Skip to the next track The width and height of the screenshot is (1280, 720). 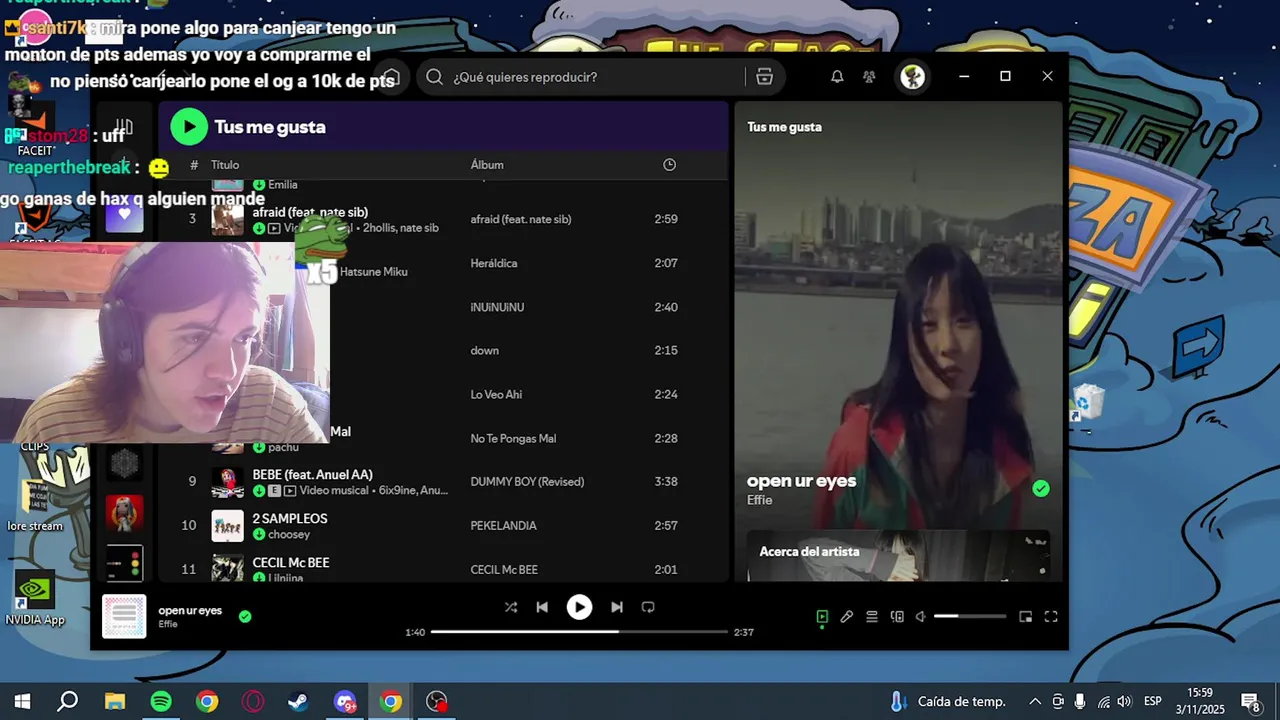coord(617,607)
